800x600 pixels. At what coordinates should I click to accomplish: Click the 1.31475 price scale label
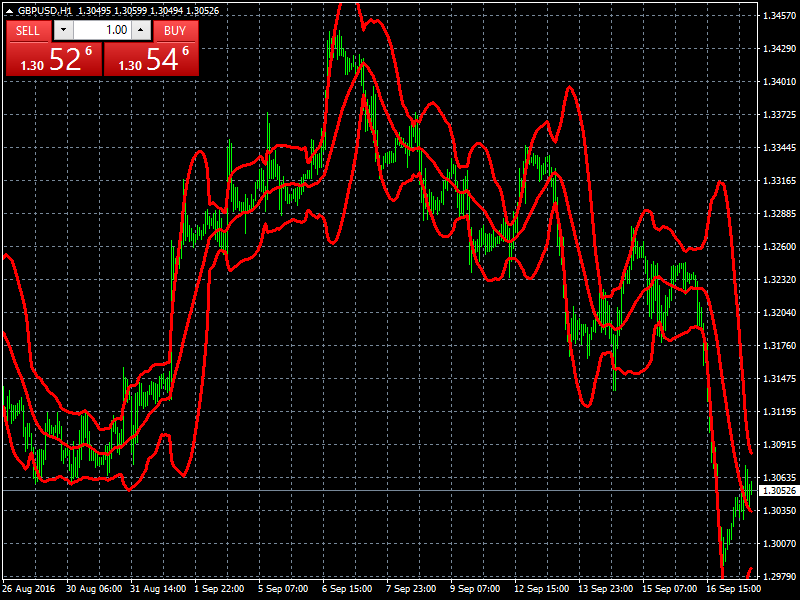tap(779, 379)
